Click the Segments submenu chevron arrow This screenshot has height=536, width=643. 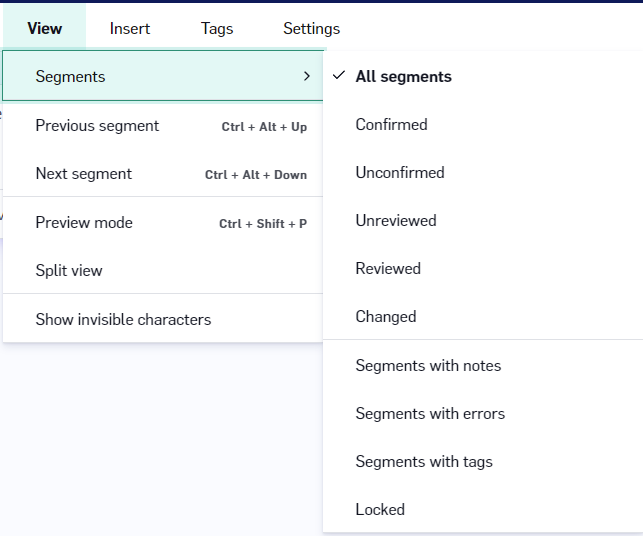(x=307, y=76)
